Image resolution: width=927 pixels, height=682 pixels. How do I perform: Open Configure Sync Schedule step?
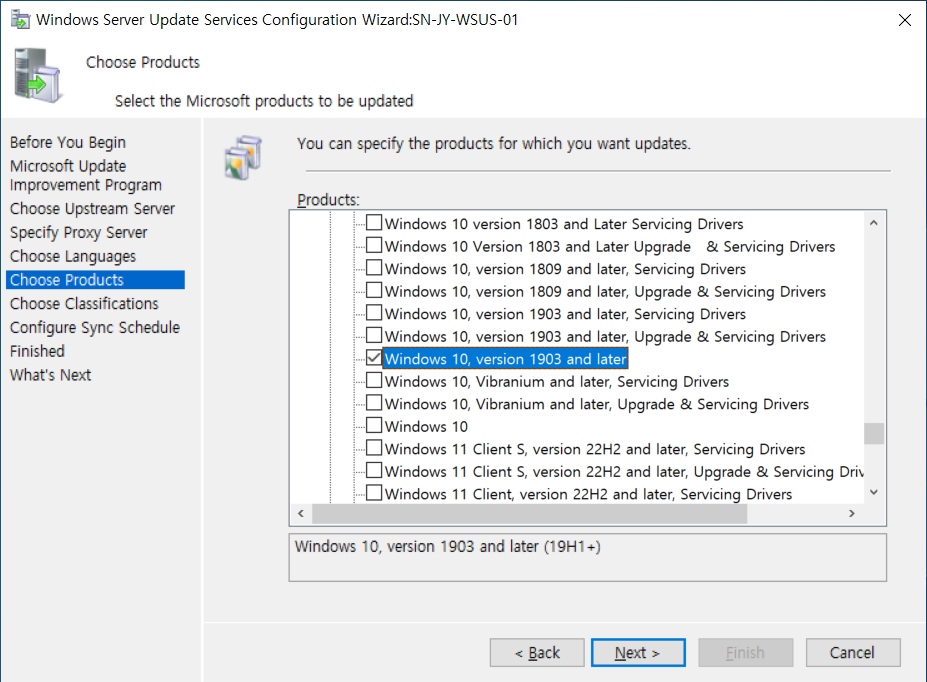[95, 327]
